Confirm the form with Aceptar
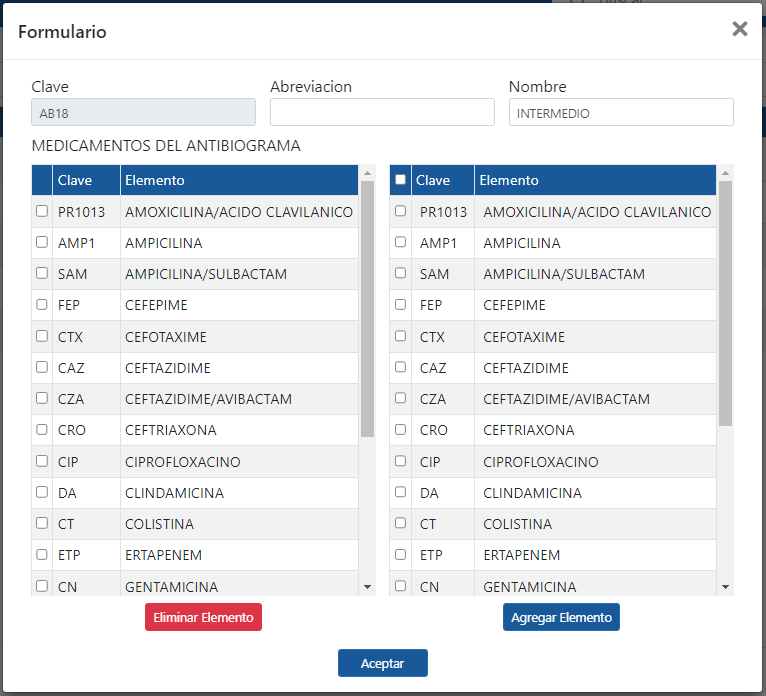The image size is (766, 696). [382, 663]
